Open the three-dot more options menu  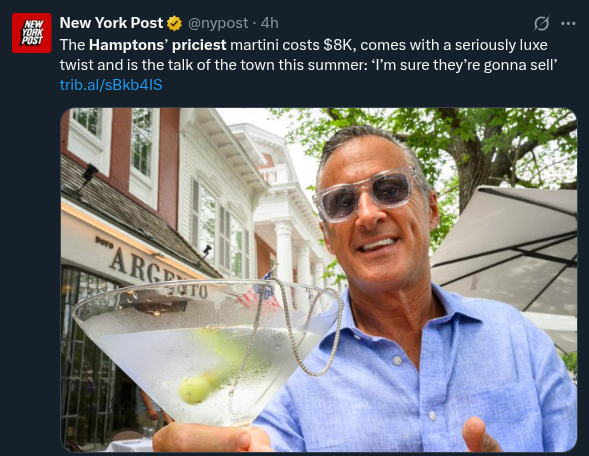568,23
